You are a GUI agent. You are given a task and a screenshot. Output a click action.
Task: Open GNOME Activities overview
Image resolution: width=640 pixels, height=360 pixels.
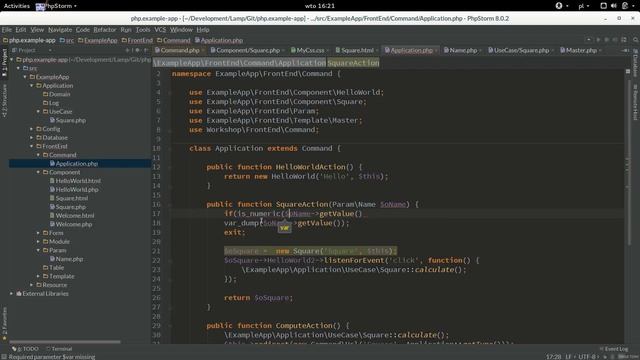pos(17,6)
